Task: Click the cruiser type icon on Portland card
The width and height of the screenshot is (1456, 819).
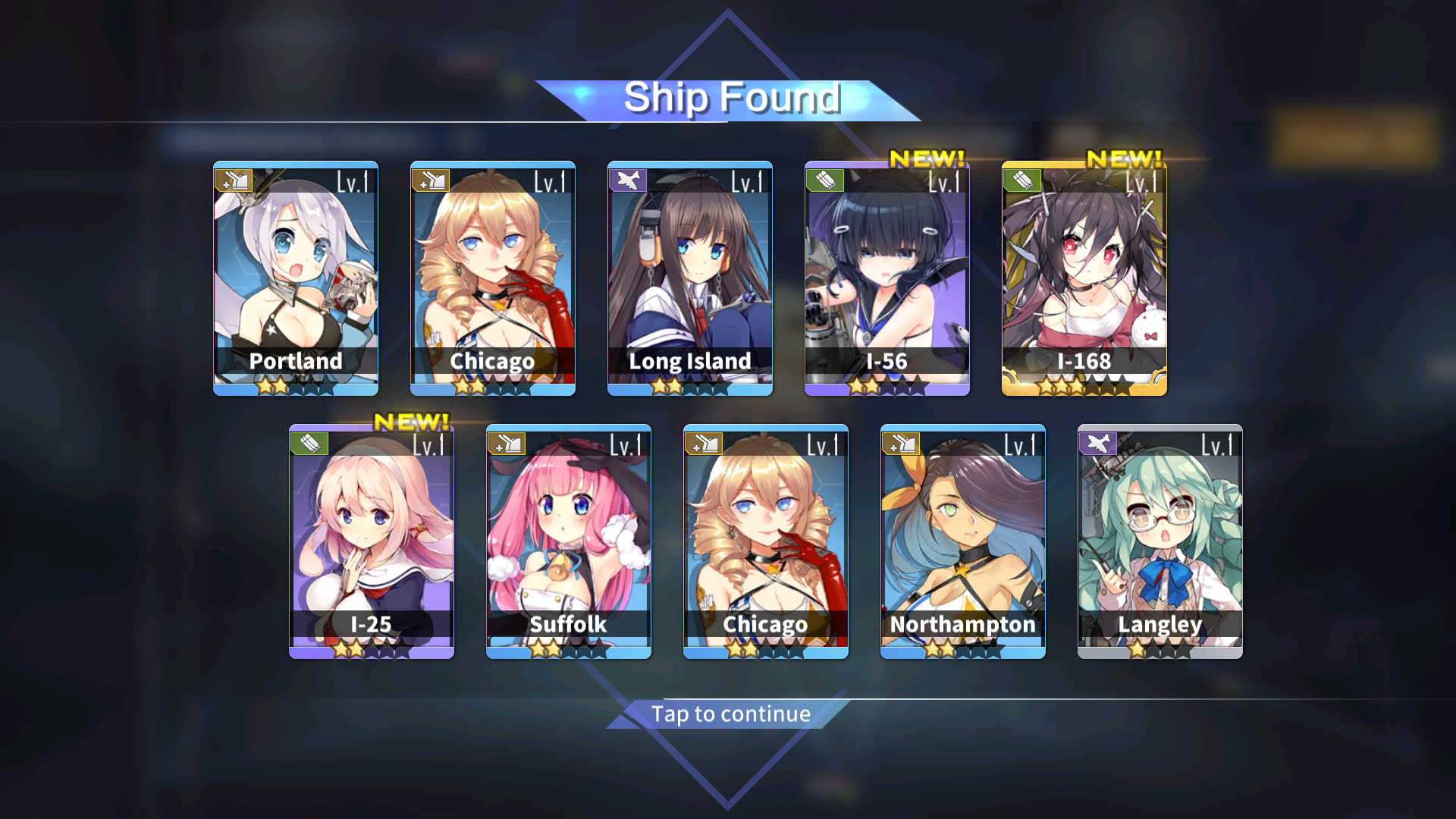Action: point(234,180)
